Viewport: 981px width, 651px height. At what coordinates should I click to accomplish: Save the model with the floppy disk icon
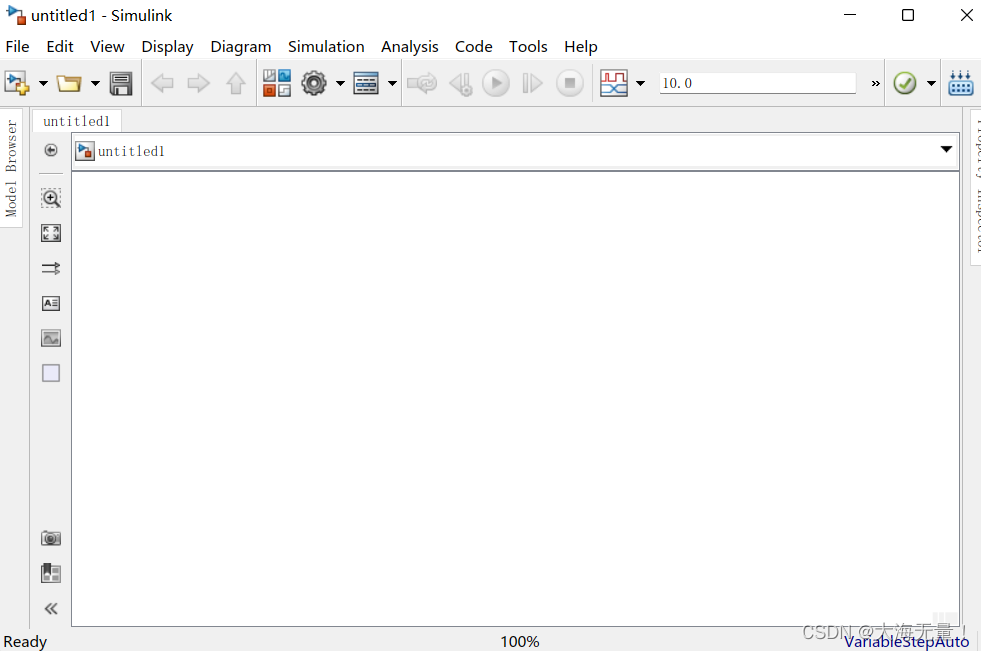point(121,83)
